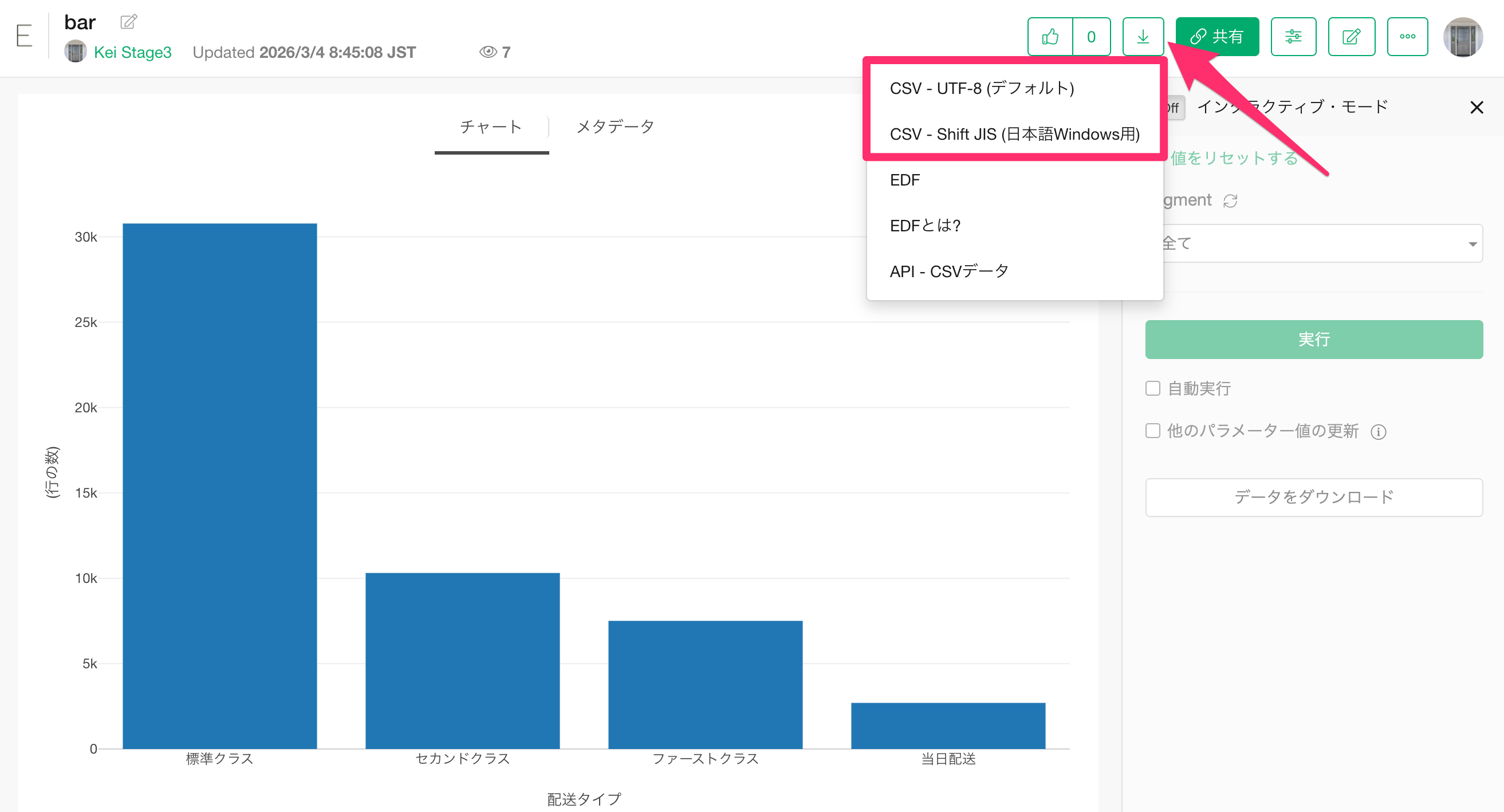Image resolution: width=1504 pixels, height=812 pixels.
Task: Open the Kei Stage3 author link
Action: tap(132, 53)
